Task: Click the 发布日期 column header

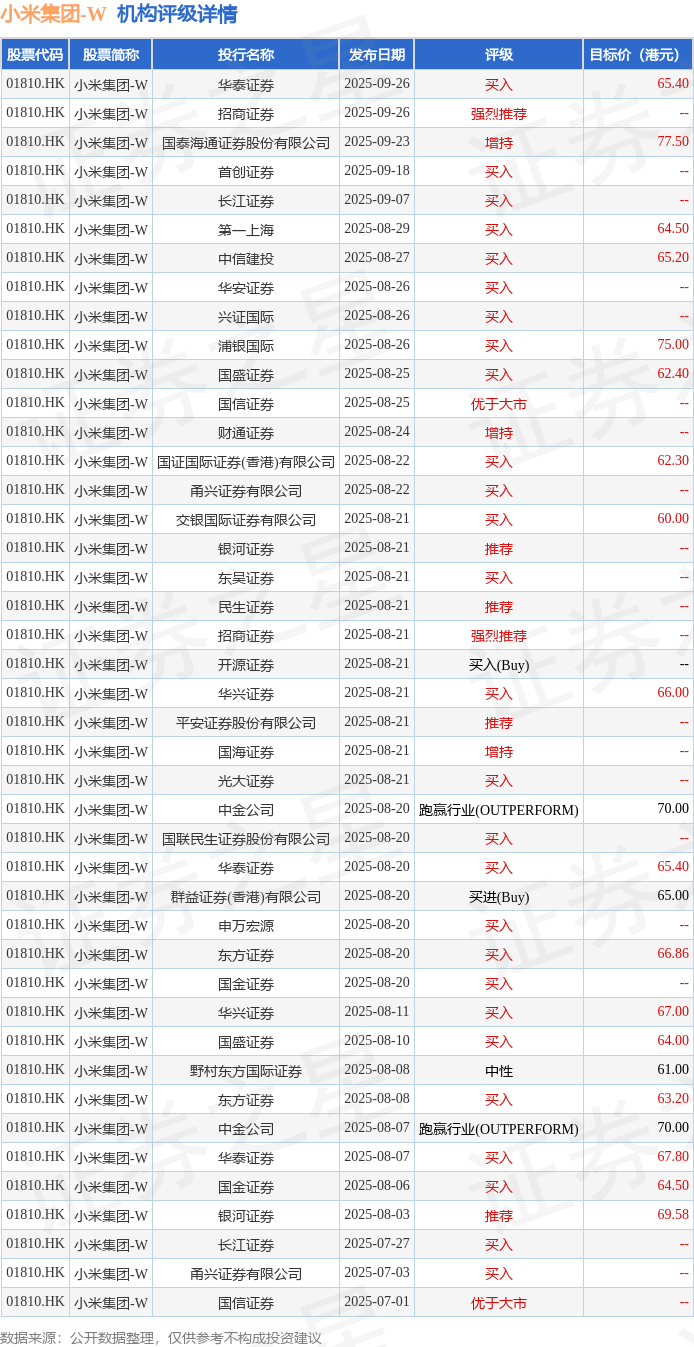Action: [377, 55]
